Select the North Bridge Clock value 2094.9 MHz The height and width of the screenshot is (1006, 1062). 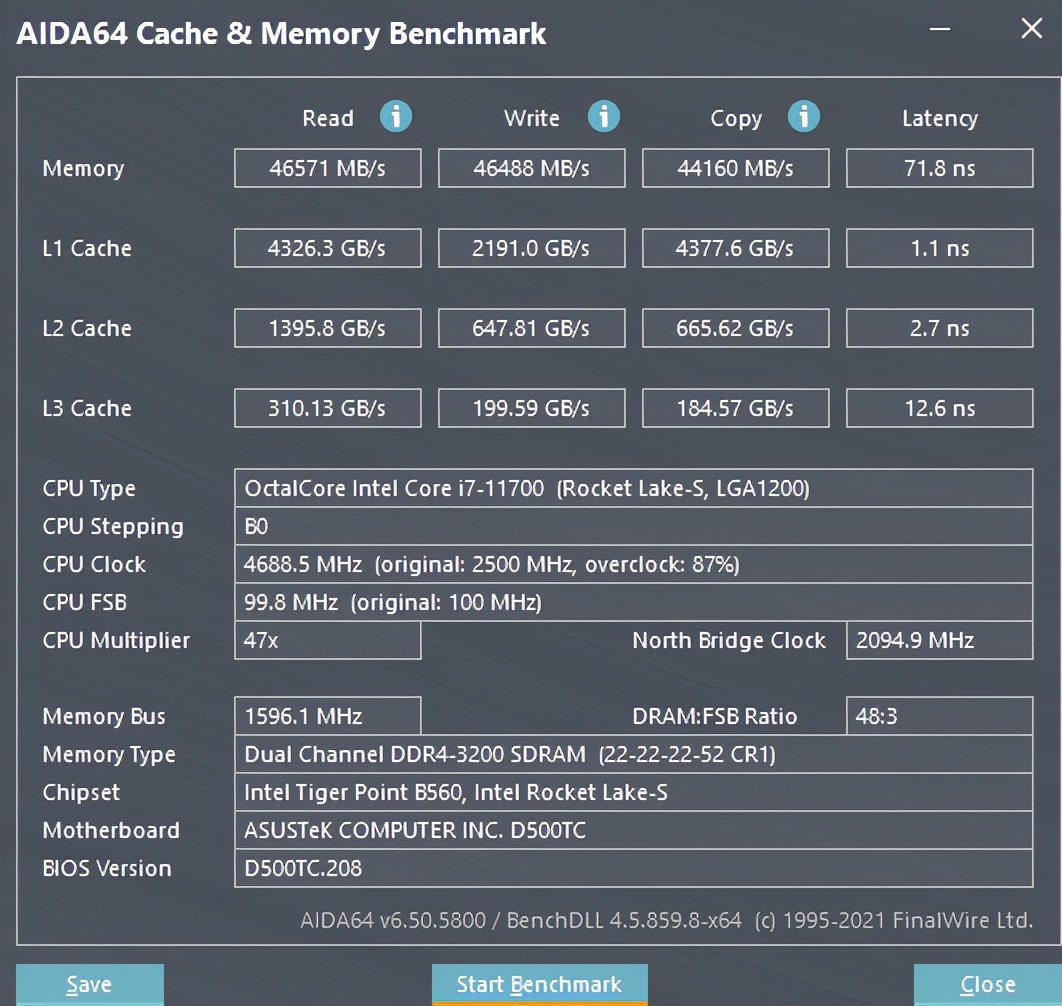click(939, 641)
